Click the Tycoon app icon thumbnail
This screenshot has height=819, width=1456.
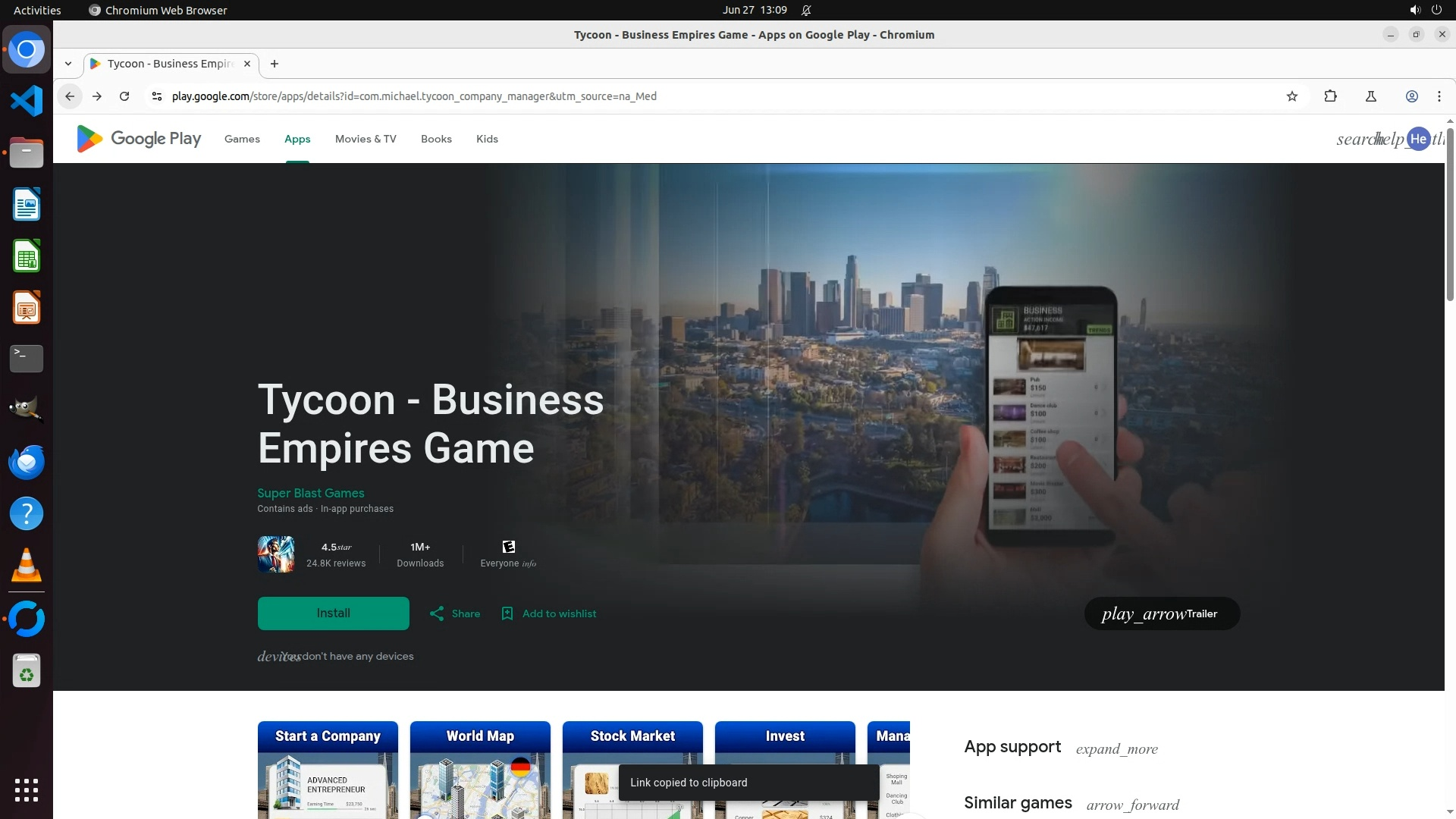[276, 554]
